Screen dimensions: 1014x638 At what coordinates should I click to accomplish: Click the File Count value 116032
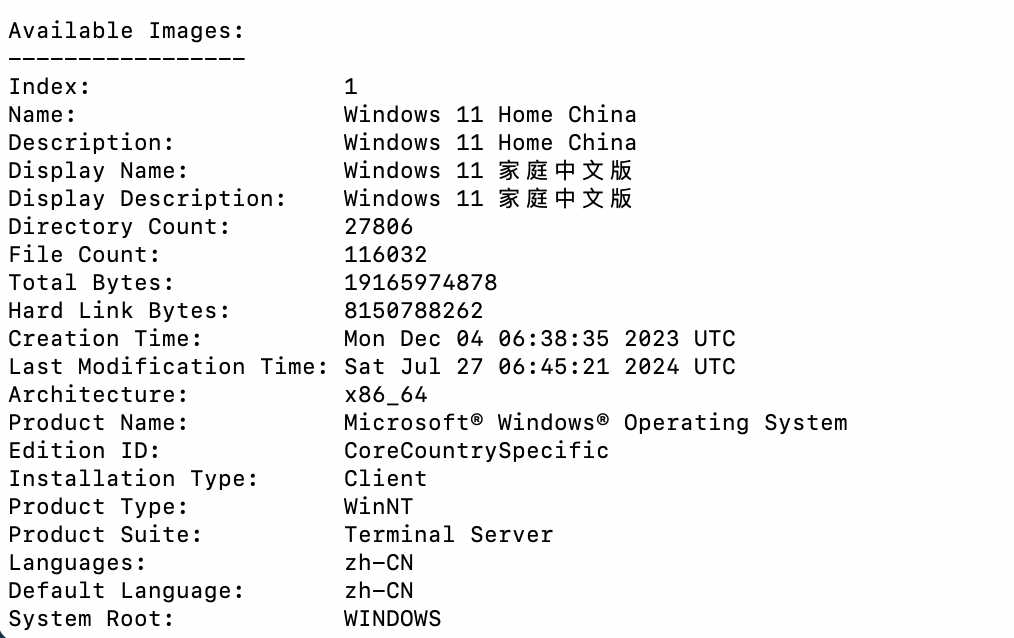pos(385,255)
